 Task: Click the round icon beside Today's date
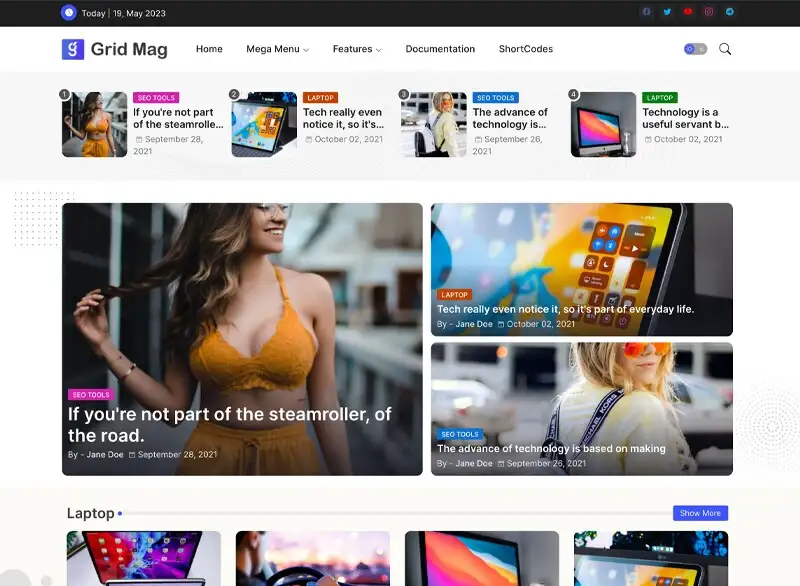pos(68,13)
